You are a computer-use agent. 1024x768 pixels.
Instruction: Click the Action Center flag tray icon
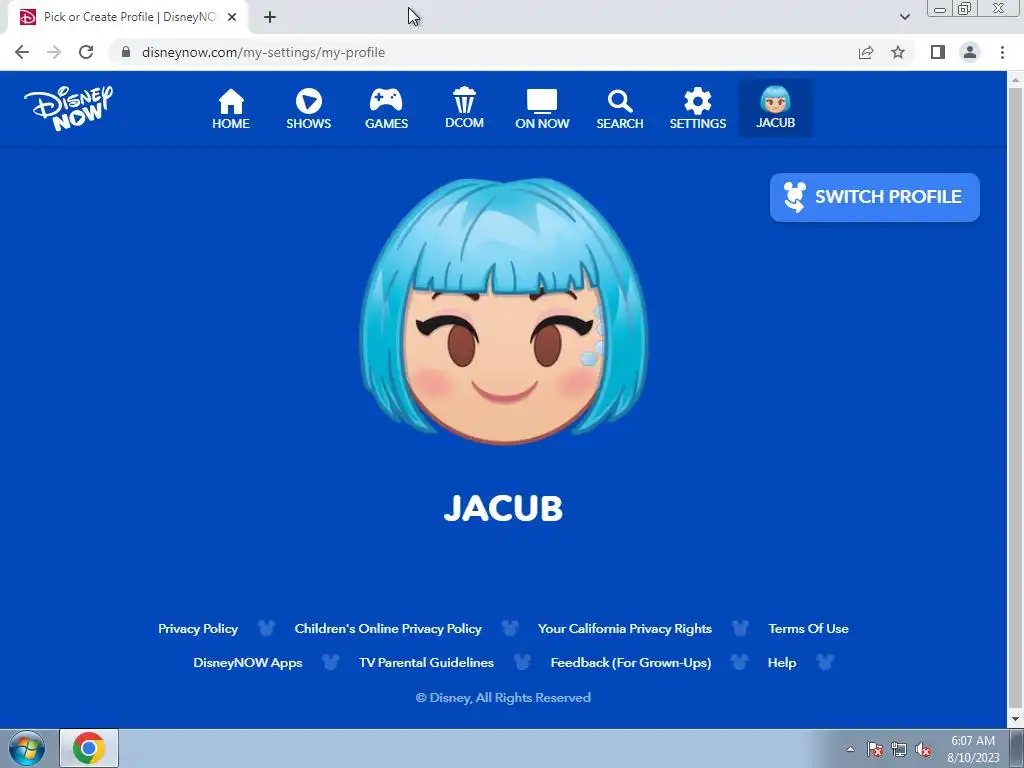tap(875, 749)
